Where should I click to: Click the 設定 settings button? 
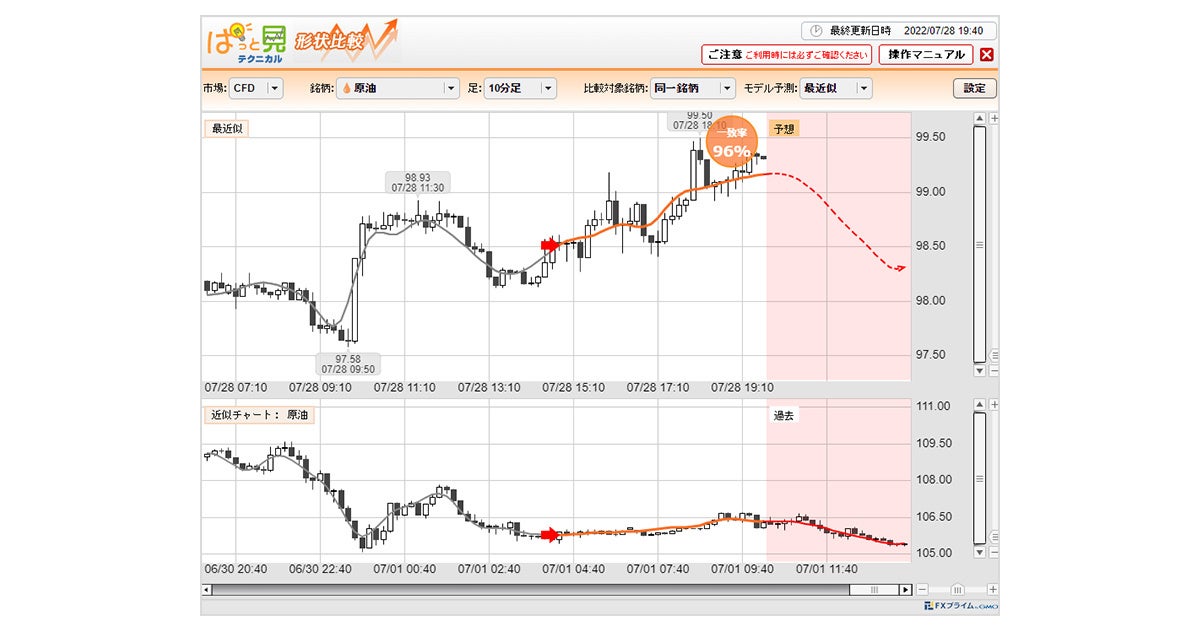point(975,88)
